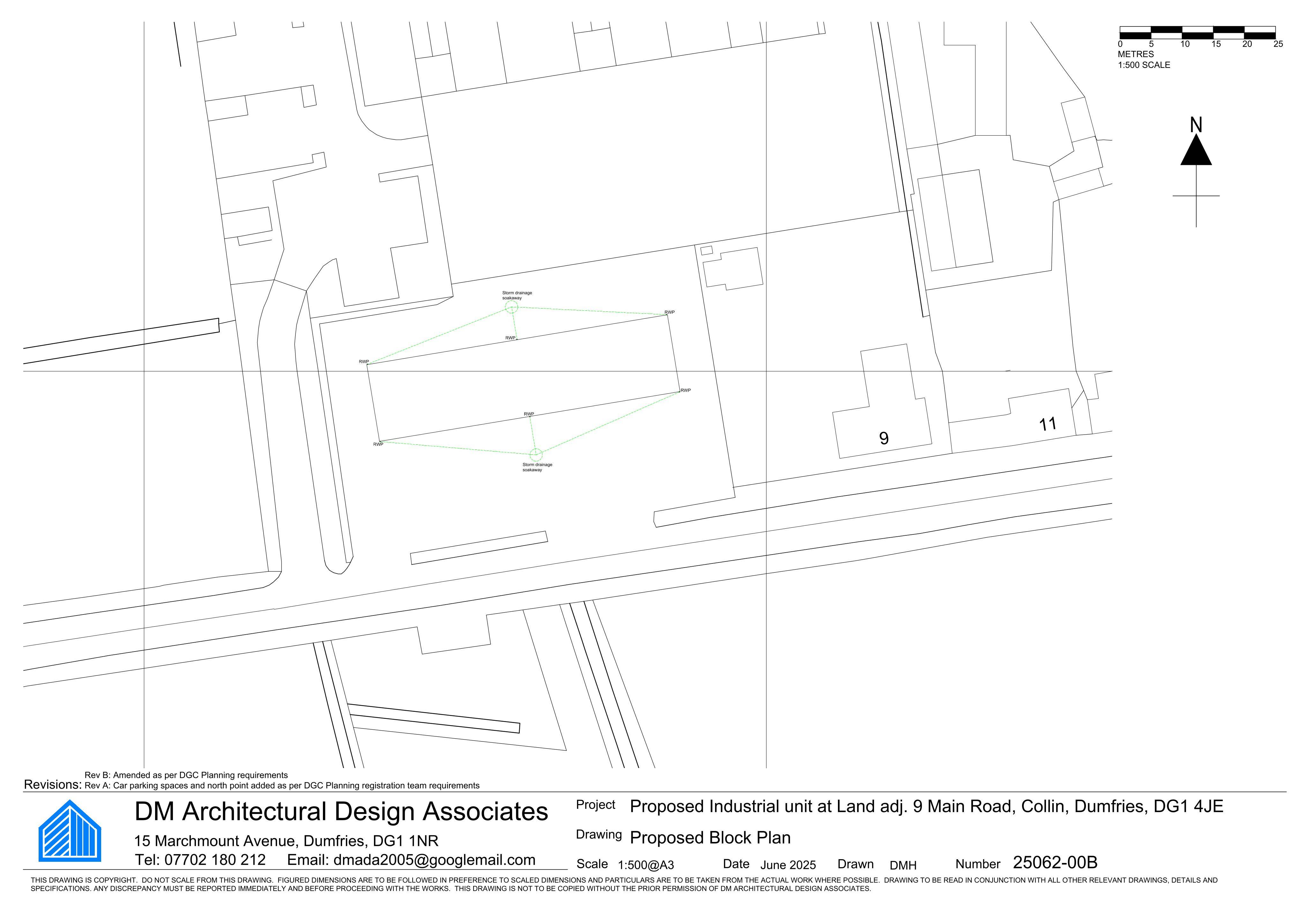Image resolution: width=1307 pixels, height=924 pixels.
Task: Click the telephone number 07702 180 212
Action: 215,860
